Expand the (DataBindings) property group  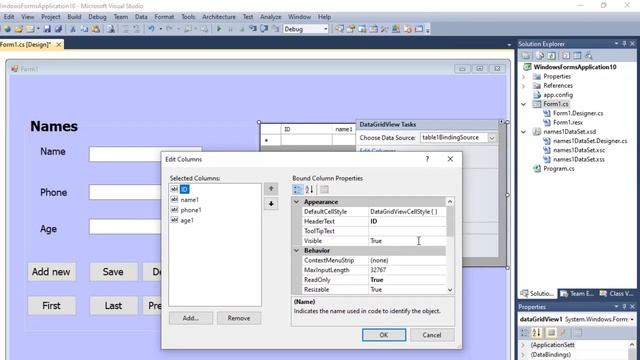click(524, 354)
